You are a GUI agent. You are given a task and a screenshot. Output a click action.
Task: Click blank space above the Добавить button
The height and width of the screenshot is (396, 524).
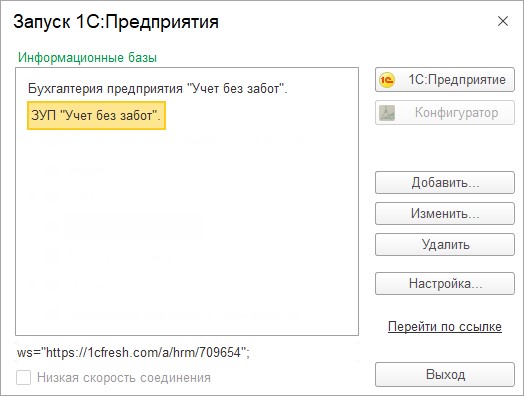tap(445, 148)
